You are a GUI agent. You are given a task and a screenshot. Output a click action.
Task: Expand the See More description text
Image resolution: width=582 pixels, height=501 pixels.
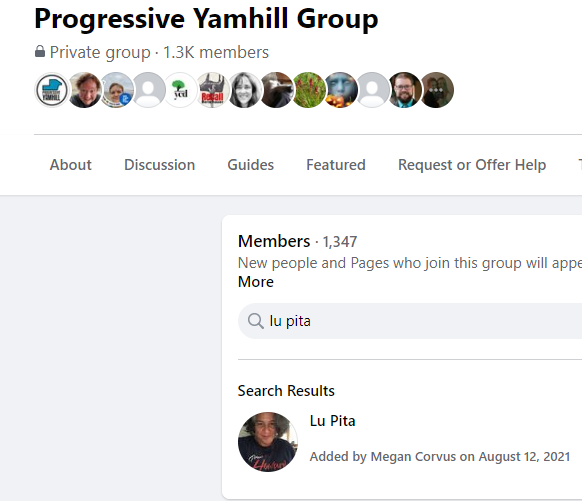click(x=256, y=282)
